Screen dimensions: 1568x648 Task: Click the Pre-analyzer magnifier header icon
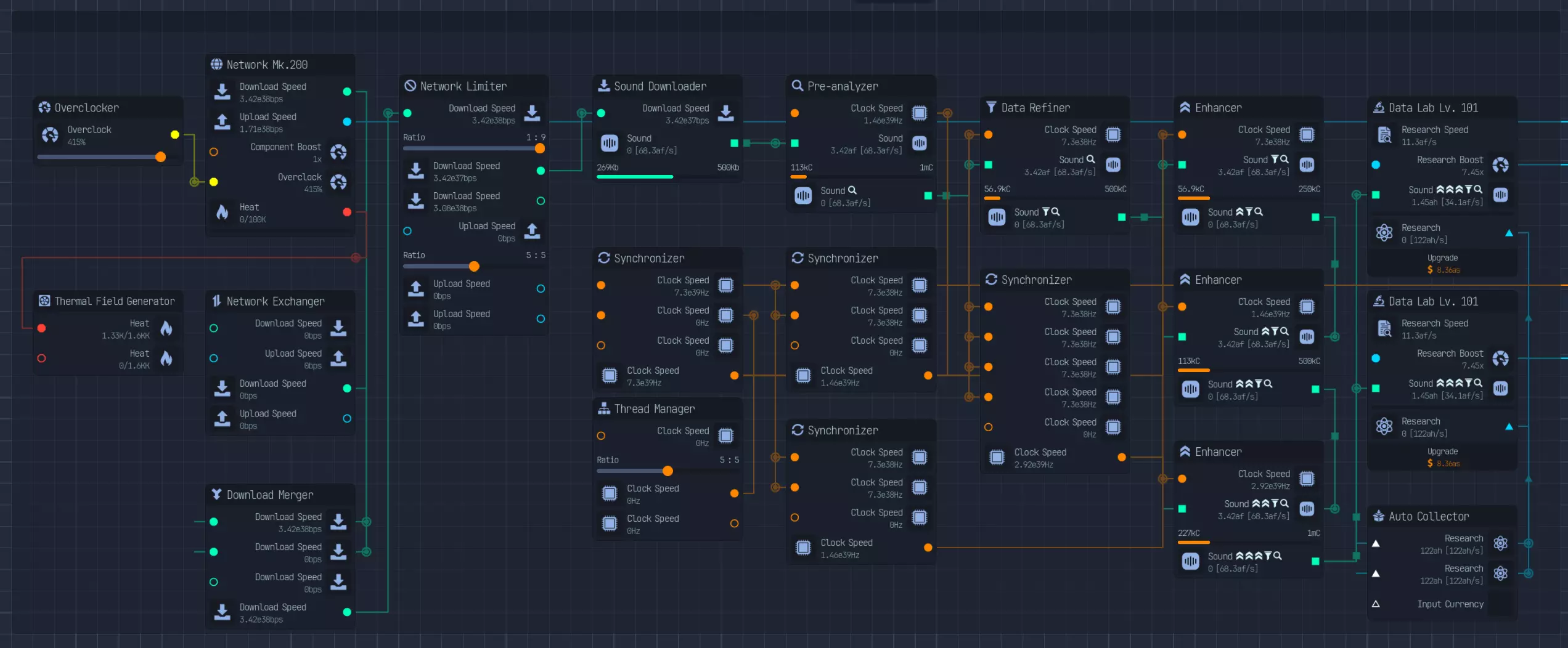(x=797, y=86)
